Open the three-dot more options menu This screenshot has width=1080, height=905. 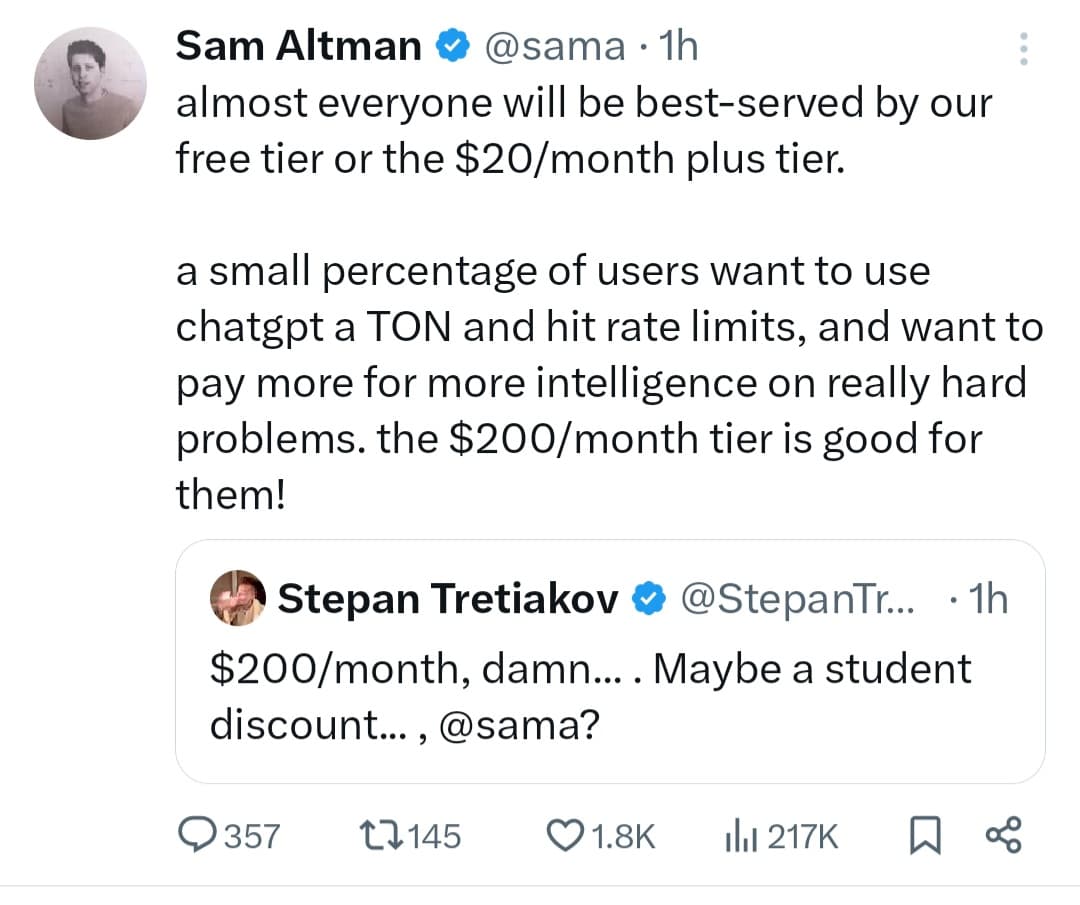(x=1022, y=49)
